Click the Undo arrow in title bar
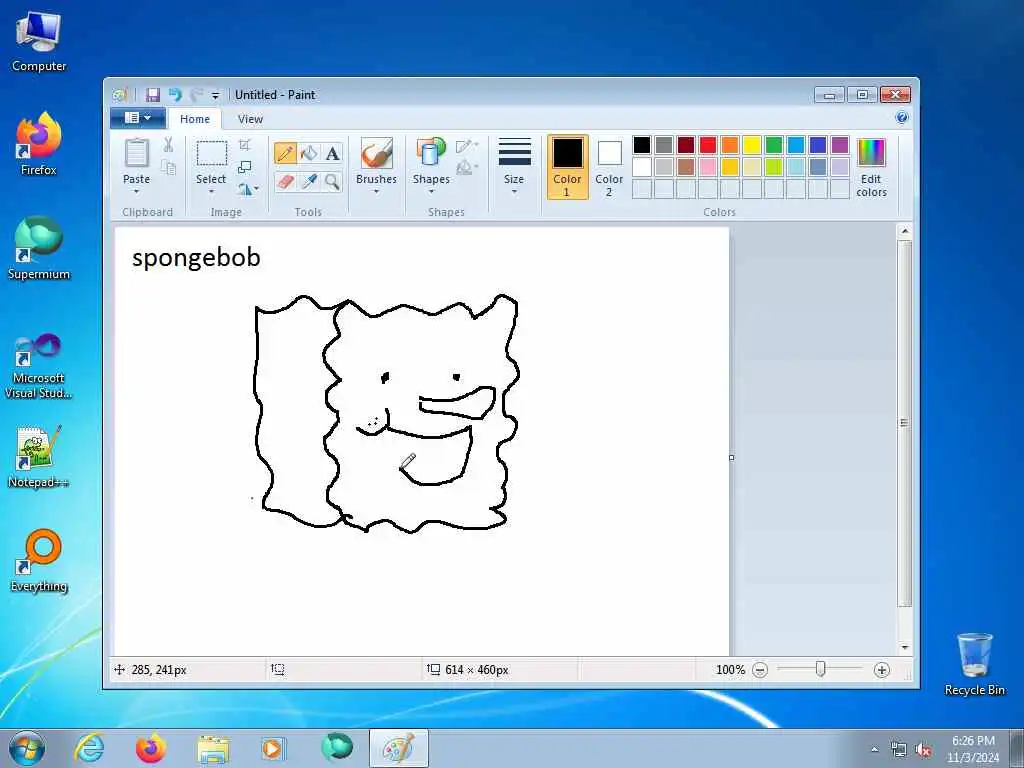Image resolution: width=1024 pixels, height=768 pixels. [174, 95]
